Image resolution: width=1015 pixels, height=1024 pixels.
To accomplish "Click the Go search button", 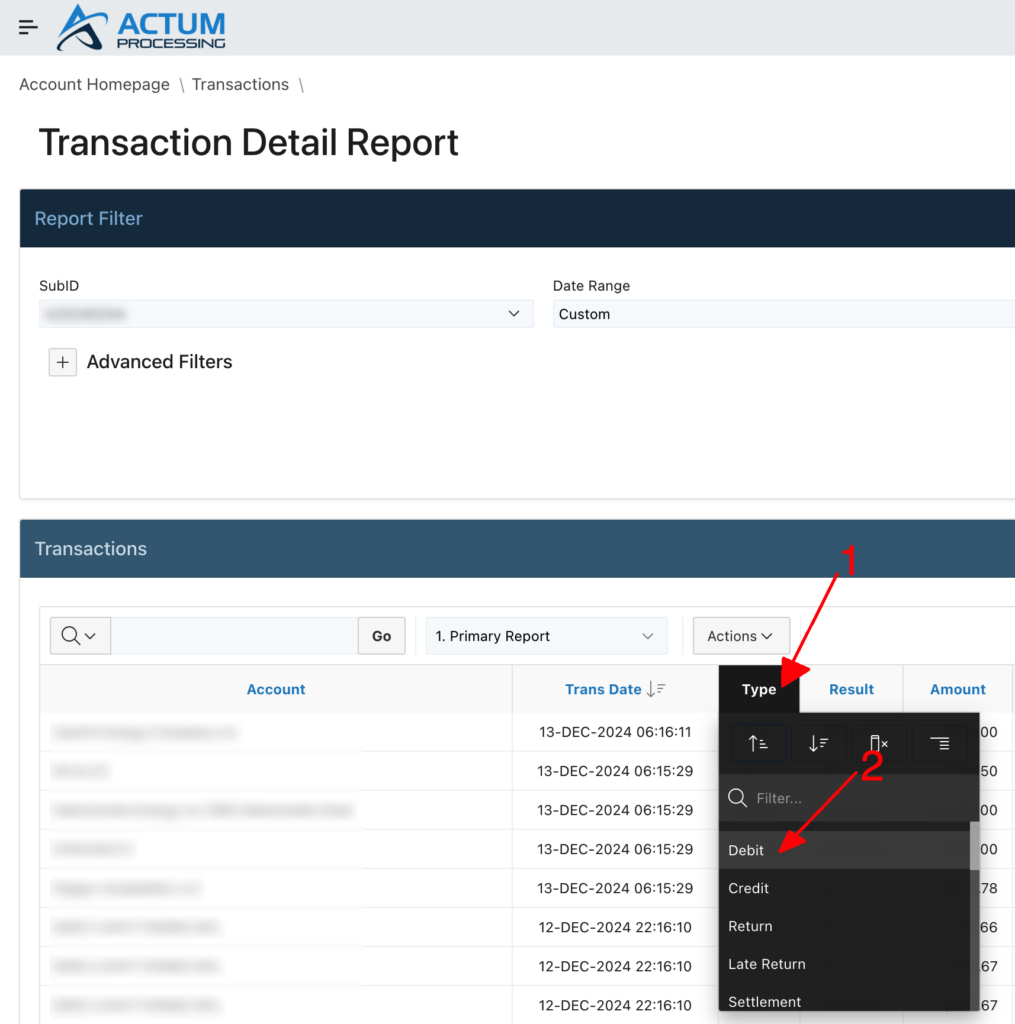I will tap(381, 635).
